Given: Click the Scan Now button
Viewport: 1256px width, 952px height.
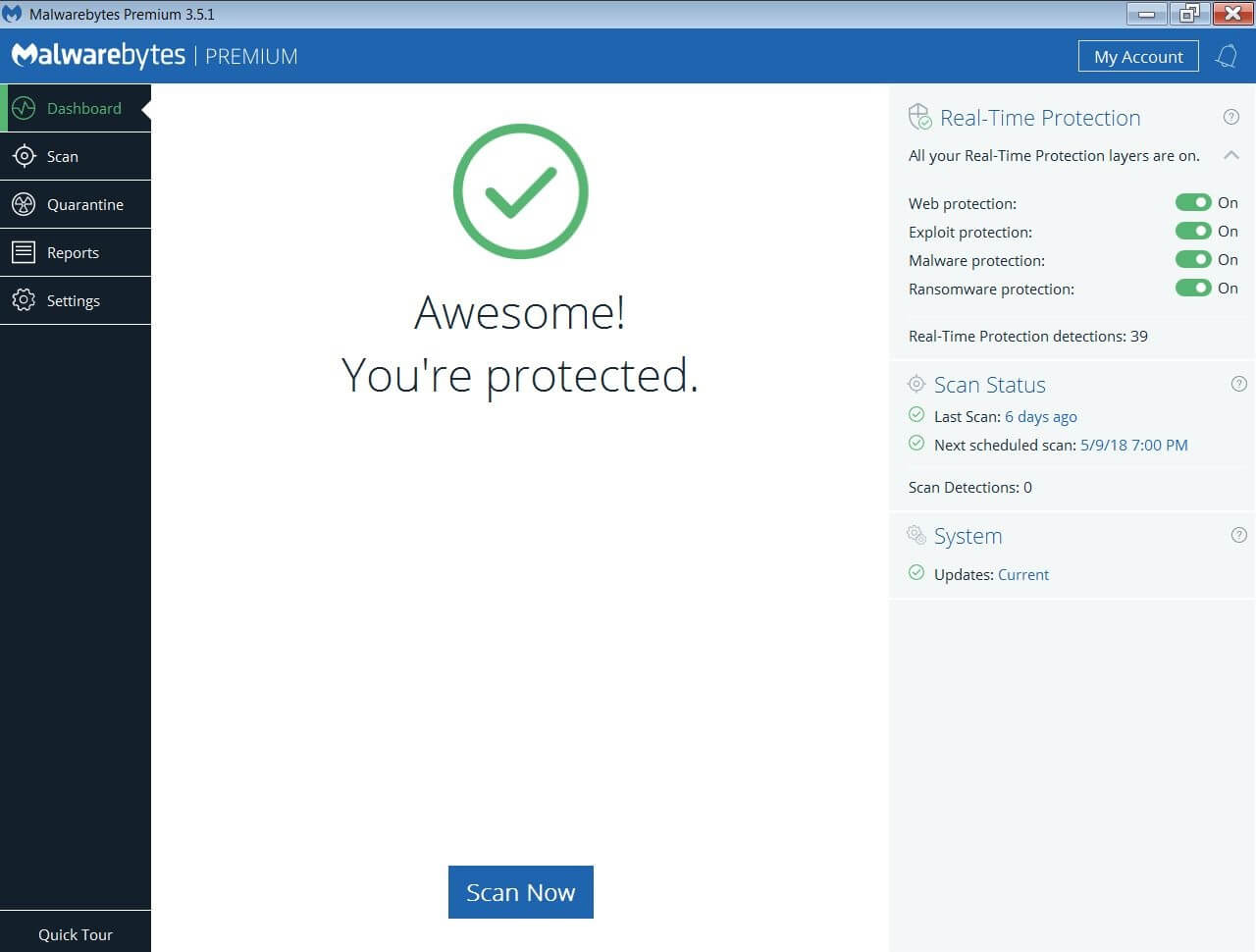Looking at the screenshot, I should [x=521, y=892].
